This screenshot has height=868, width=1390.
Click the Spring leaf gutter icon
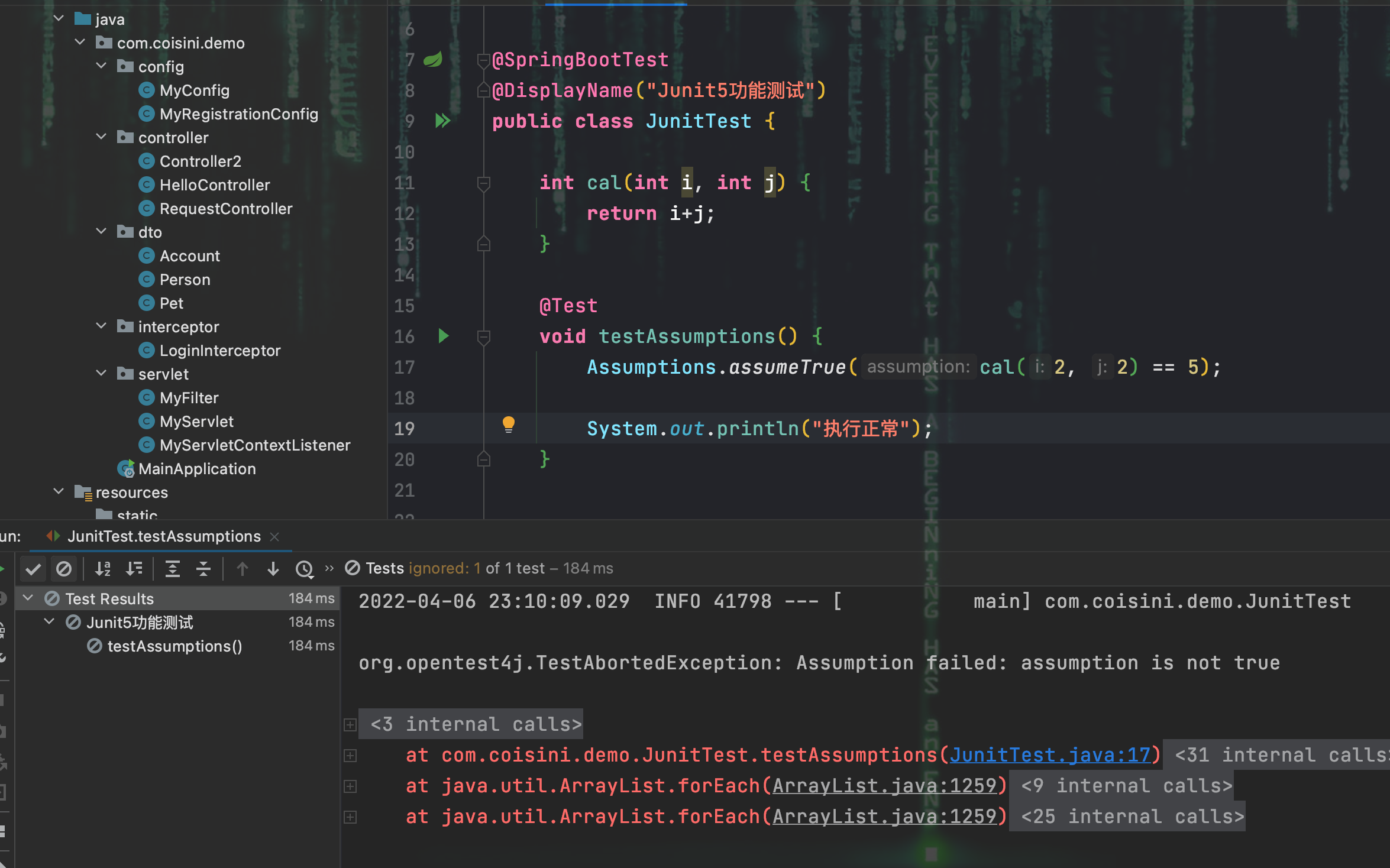pyautogui.click(x=433, y=59)
